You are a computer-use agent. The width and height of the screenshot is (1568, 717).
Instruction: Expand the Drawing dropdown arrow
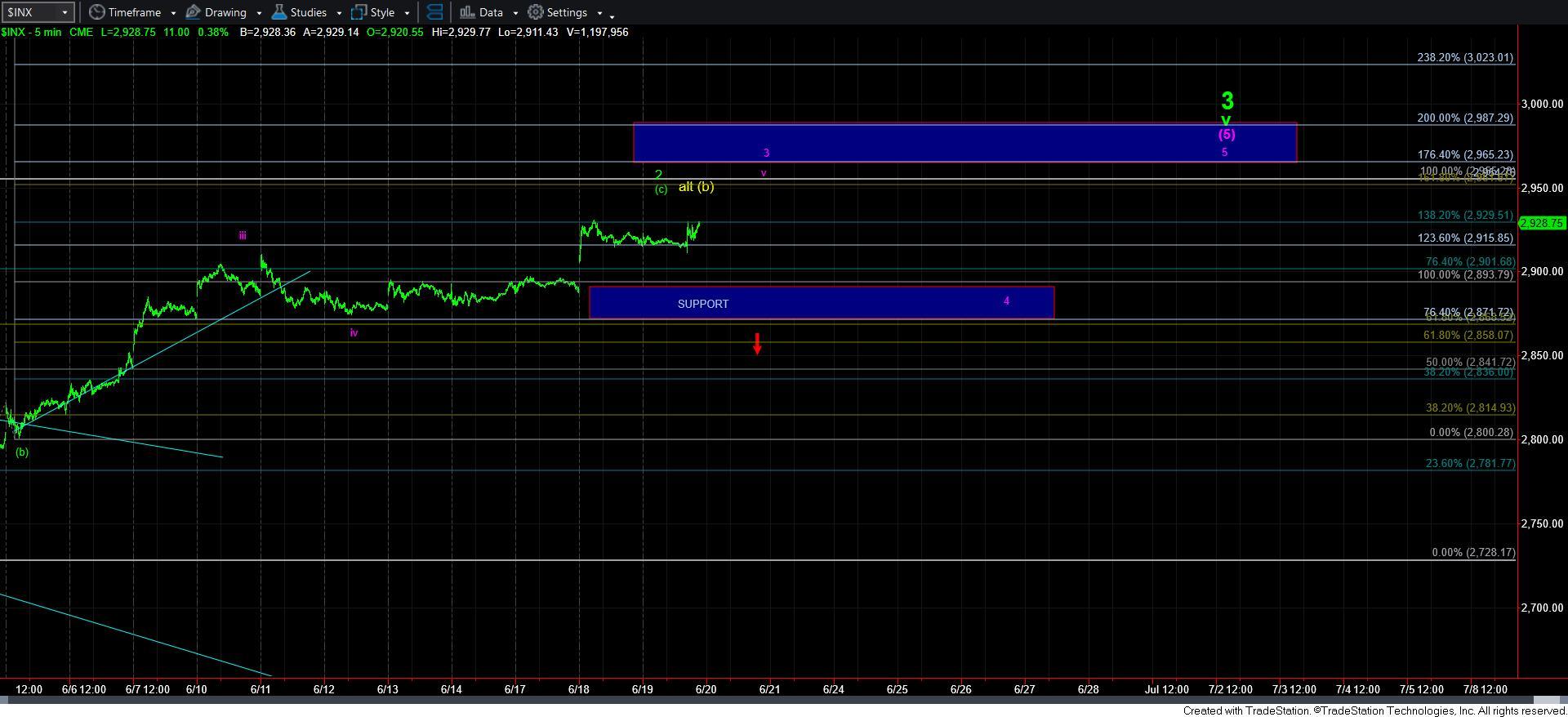(259, 13)
